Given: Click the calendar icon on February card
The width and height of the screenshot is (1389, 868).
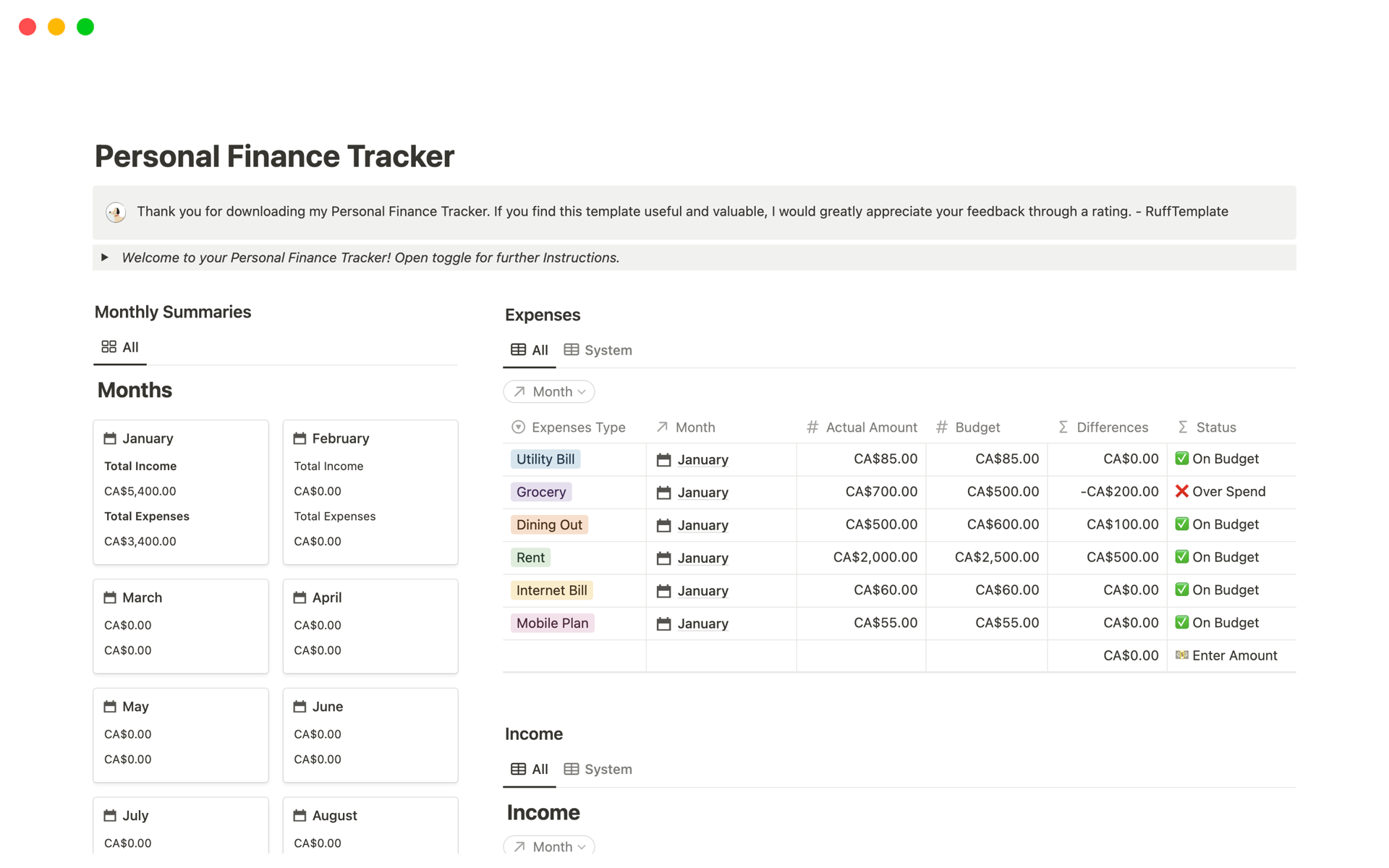Looking at the screenshot, I should [x=300, y=438].
